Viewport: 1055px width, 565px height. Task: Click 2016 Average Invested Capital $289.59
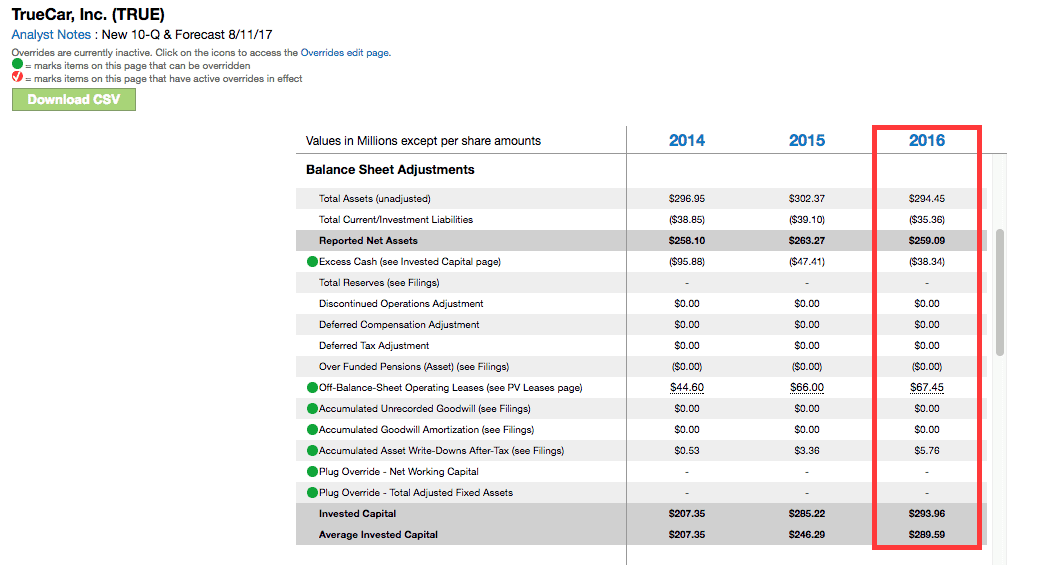926,535
